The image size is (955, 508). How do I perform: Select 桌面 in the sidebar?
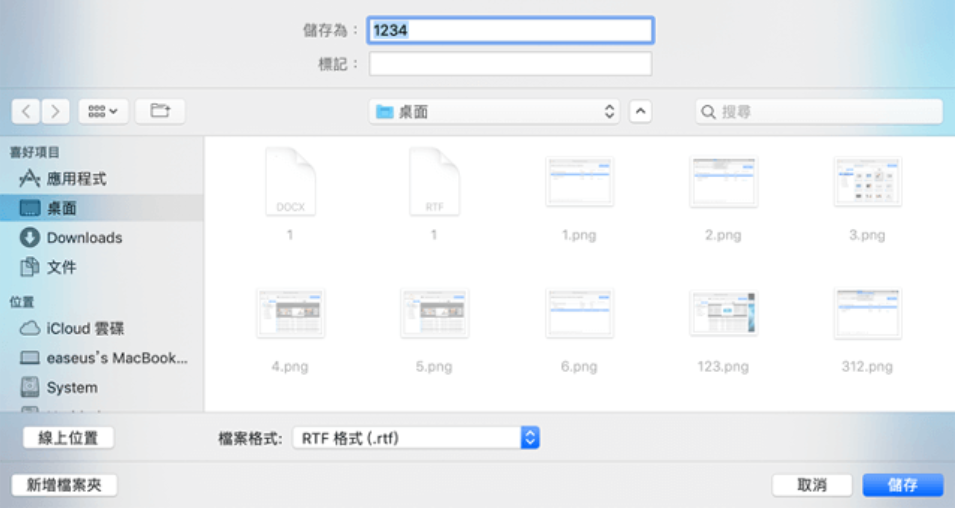pyautogui.click(x=61, y=208)
